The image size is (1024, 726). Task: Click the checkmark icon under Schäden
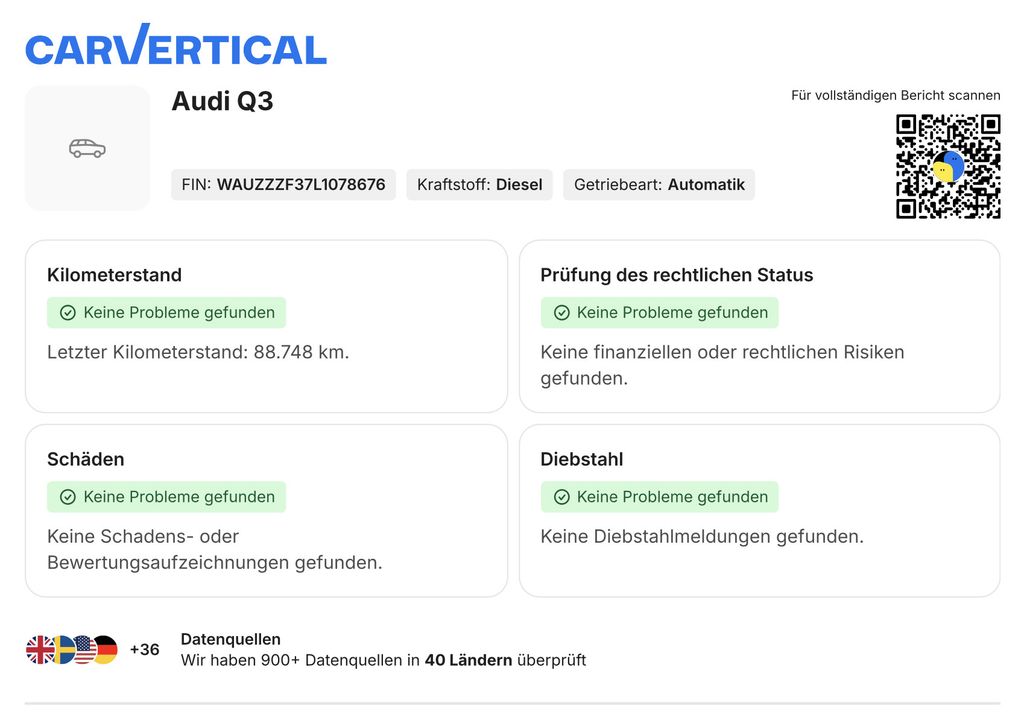(x=68, y=497)
